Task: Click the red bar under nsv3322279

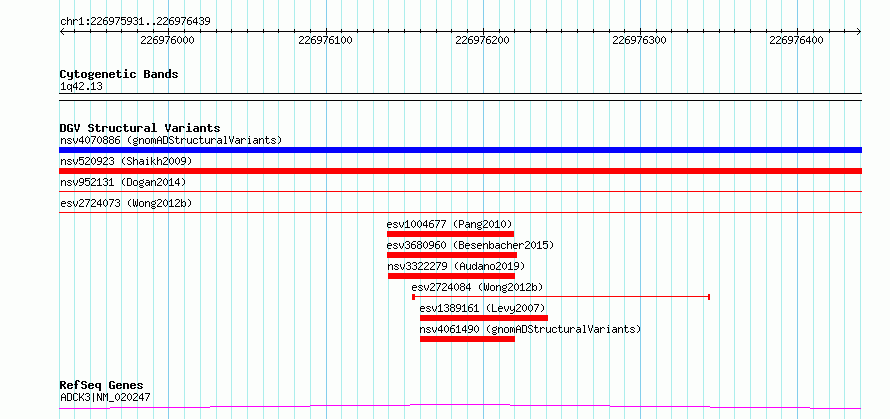Action: pos(451,276)
